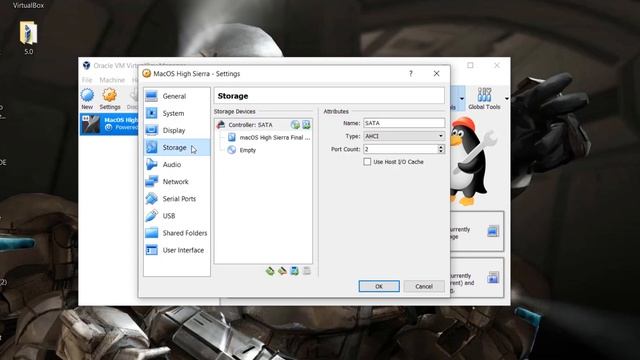Screen dimensions: 640x360
Task: Open the Audio settings category
Action: click(x=176, y=165)
